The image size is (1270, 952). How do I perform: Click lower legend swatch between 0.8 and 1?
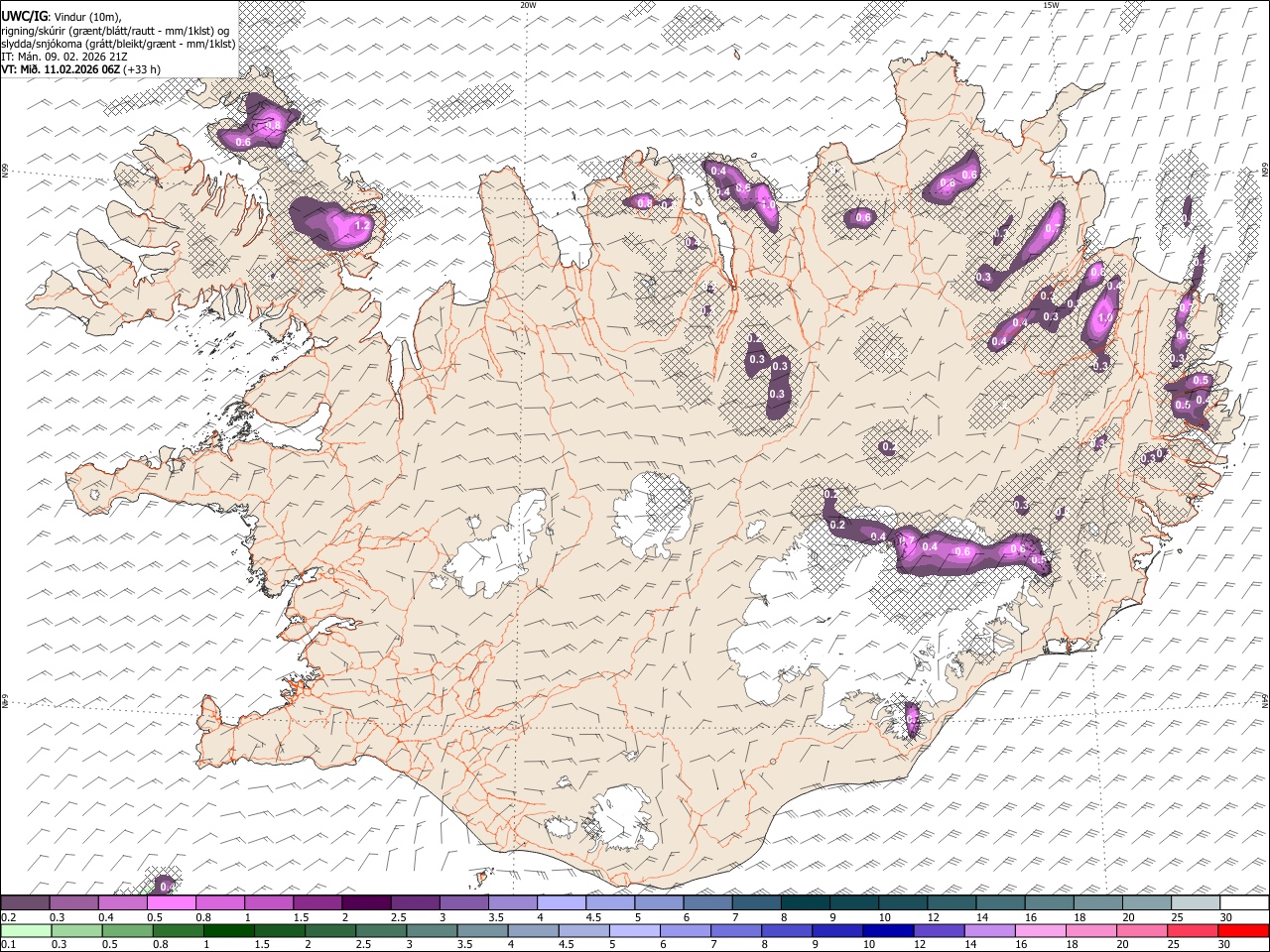tap(178, 931)
